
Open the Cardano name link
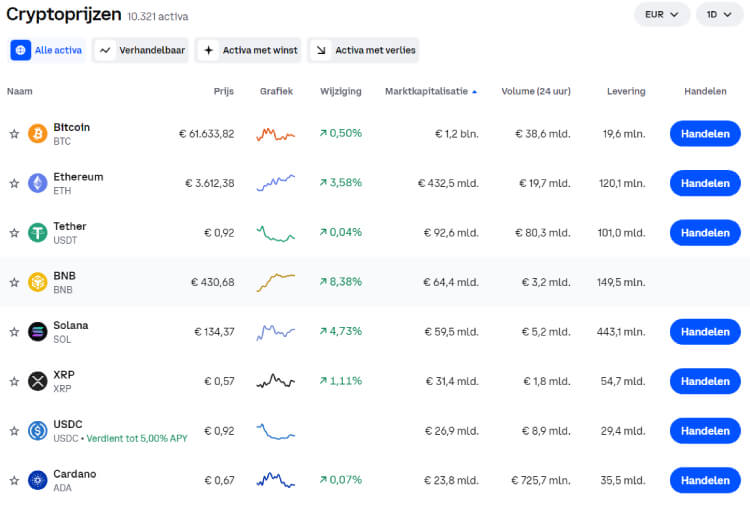[x=75, y=474]
